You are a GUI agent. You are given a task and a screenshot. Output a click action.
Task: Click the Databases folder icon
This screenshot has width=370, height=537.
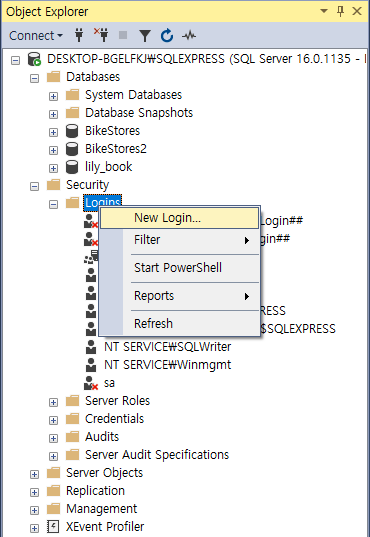53,77
